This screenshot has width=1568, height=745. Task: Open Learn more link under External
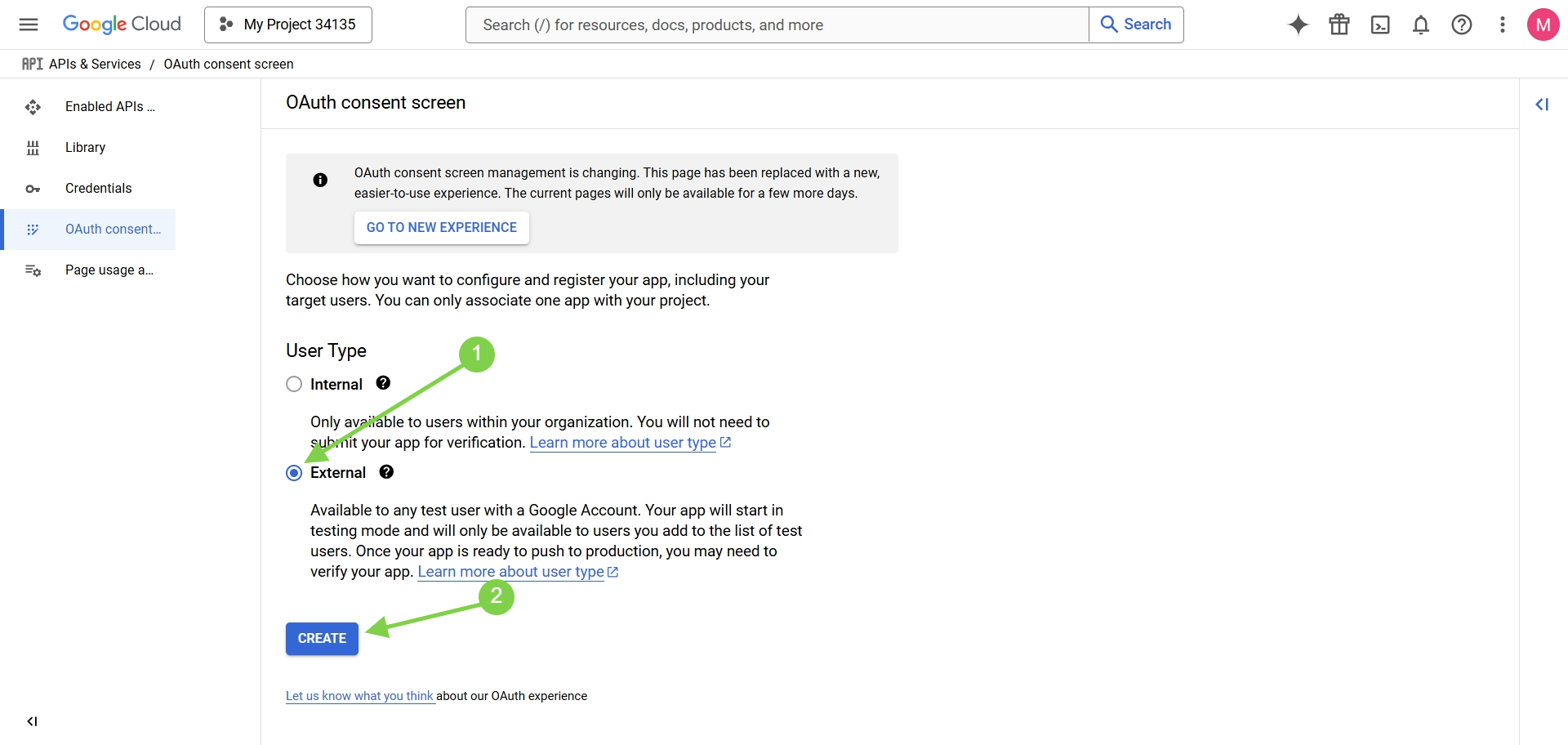tap(518, 572)
